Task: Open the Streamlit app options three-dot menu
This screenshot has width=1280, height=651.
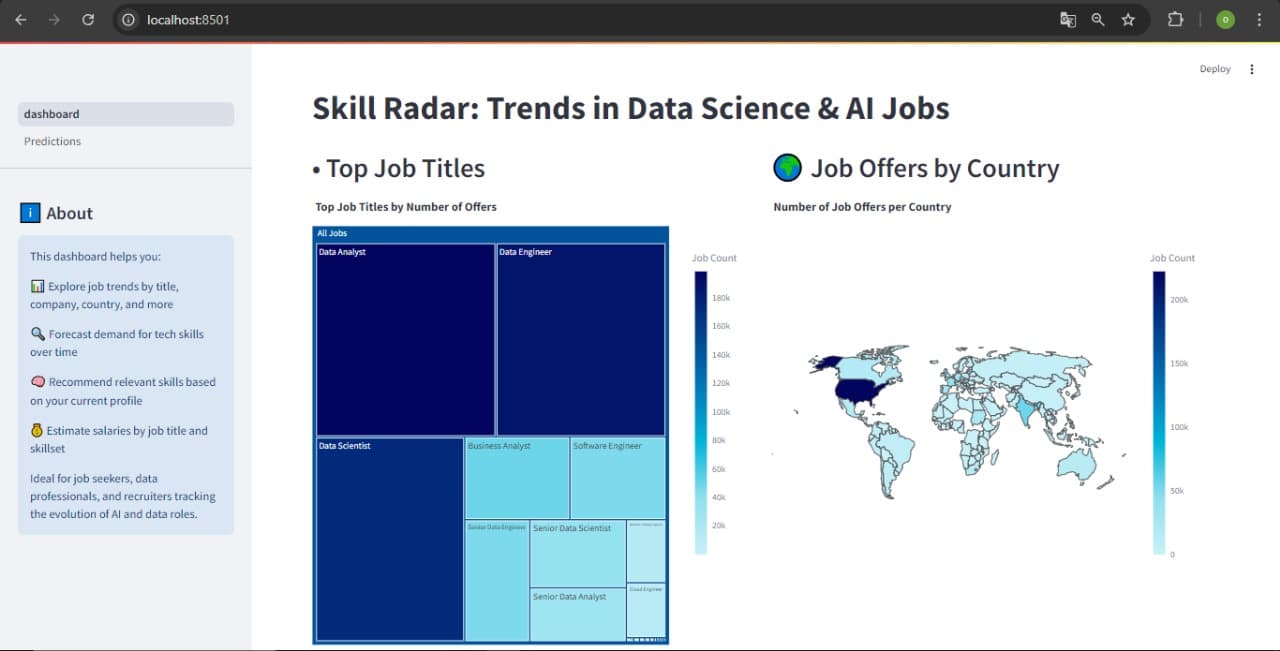Action: click(1252, 68)
